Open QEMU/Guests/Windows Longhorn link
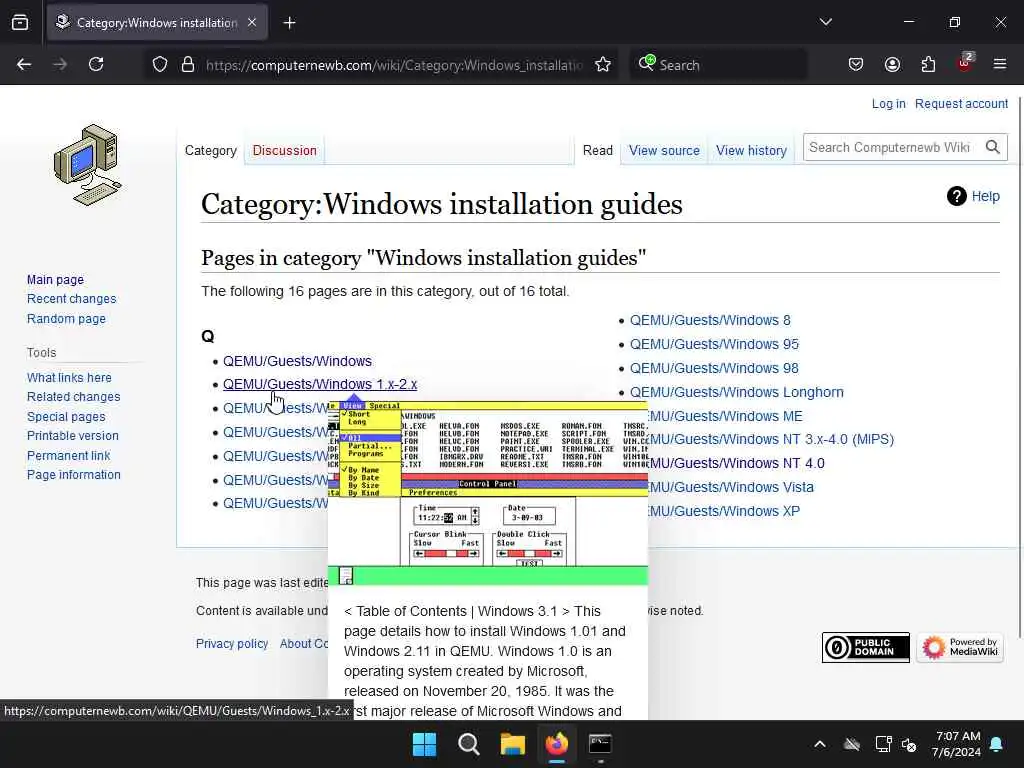 [737, 392]
